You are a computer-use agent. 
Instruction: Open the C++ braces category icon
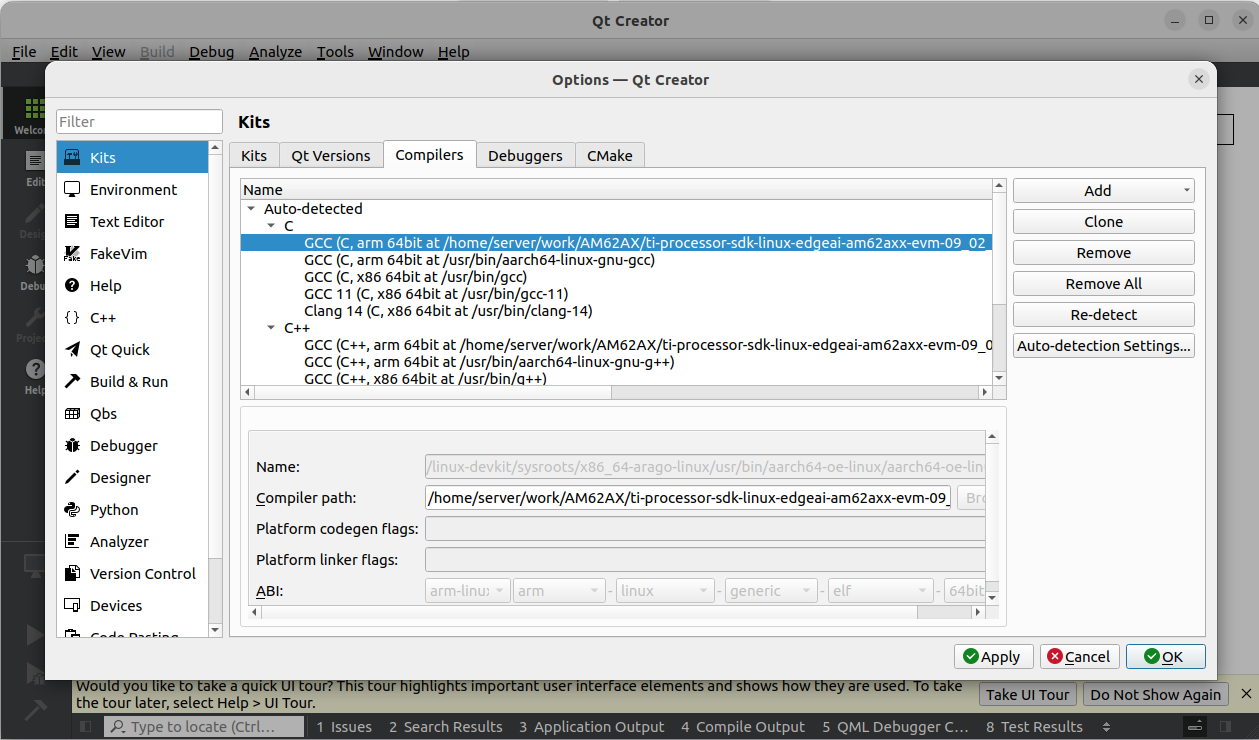[72, 318]
